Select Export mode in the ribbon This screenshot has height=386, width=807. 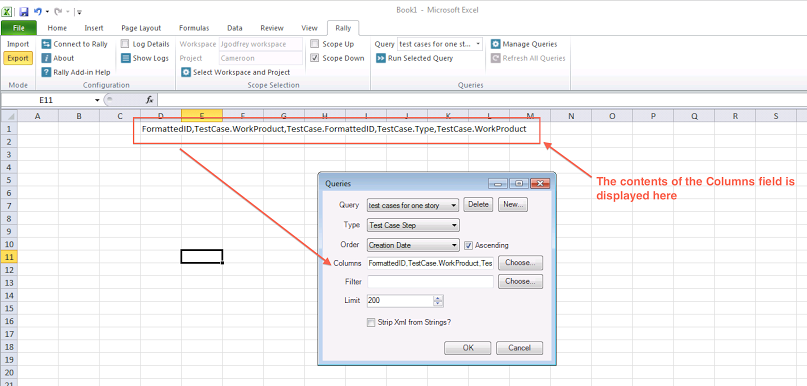(x=18, y=58)
